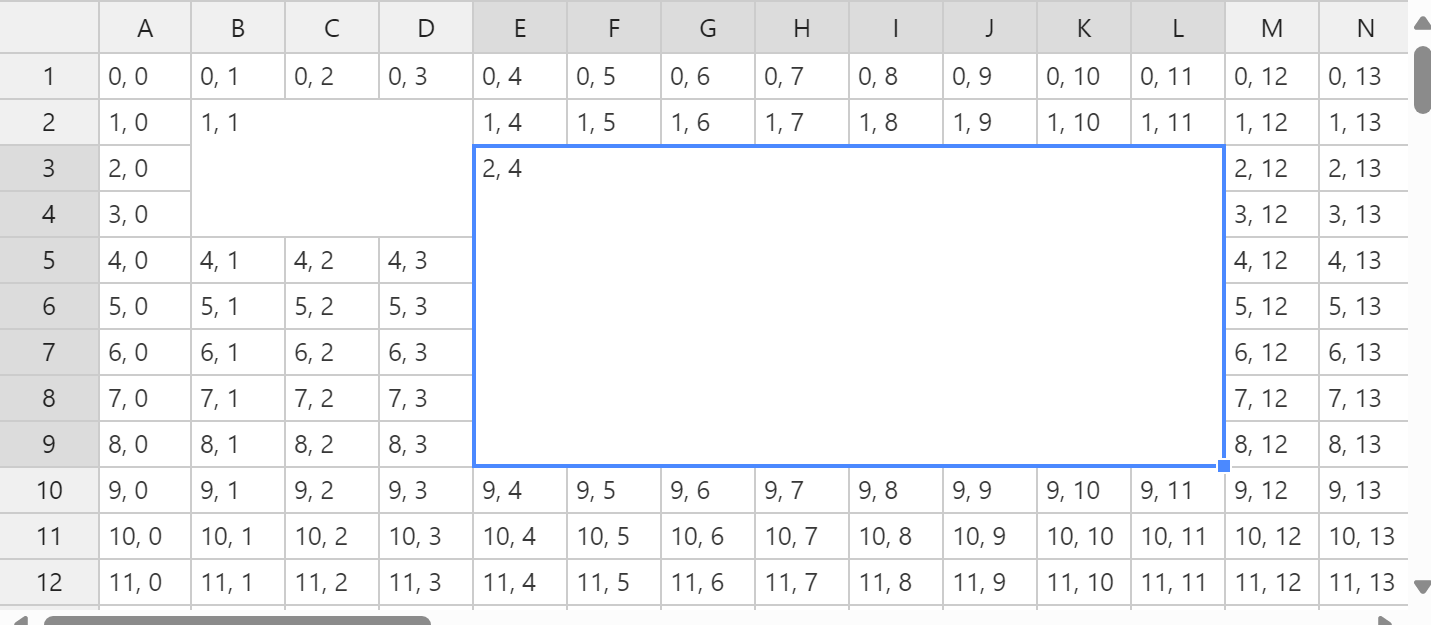1431x625 pixels.
Task: Select cell with value "11, 13"
Action: [1364, 583]
